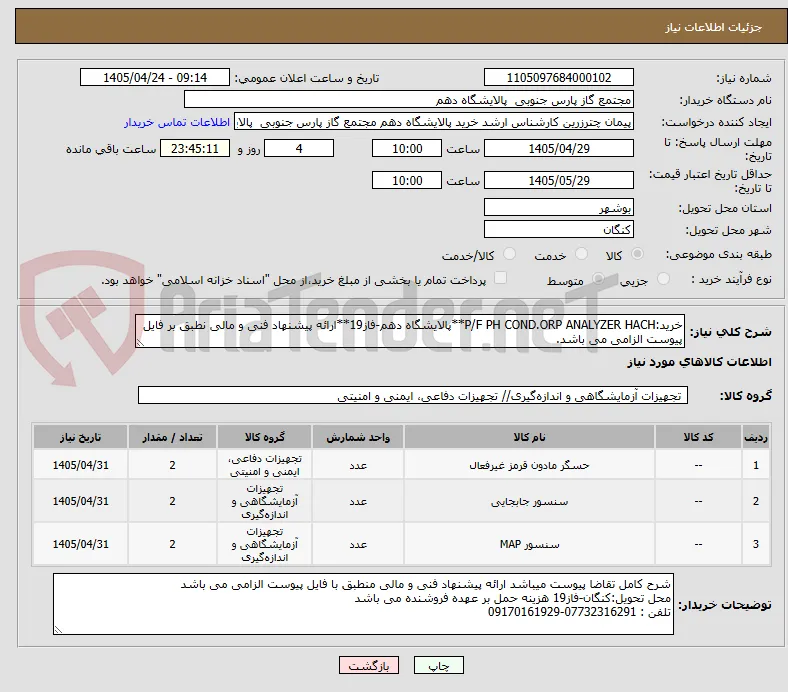The image size is (788, 692).
Task: Click the نوع فرآیند خرید label
Action: click(731, 279)
